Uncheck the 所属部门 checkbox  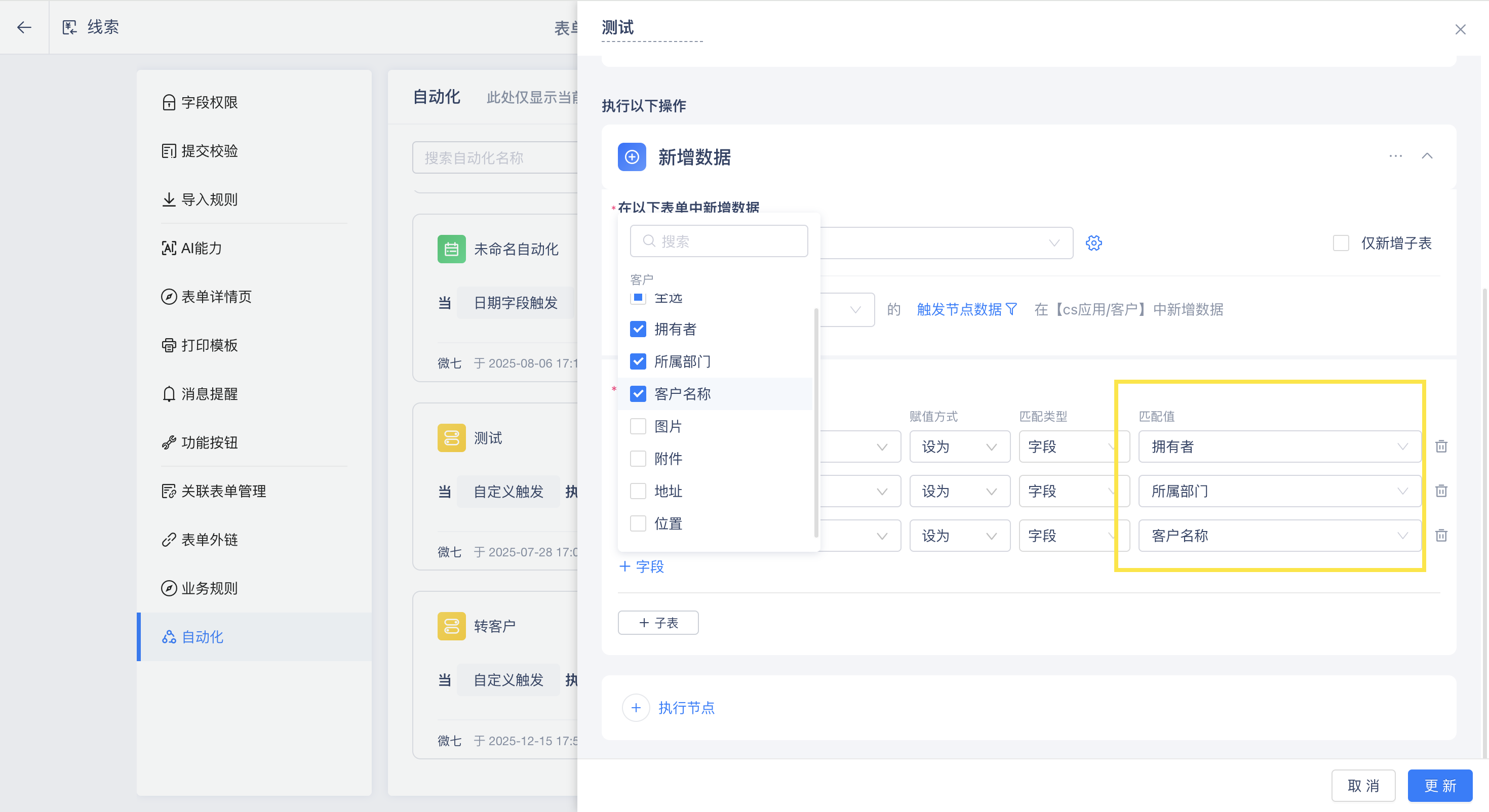[x=638, y=361]
